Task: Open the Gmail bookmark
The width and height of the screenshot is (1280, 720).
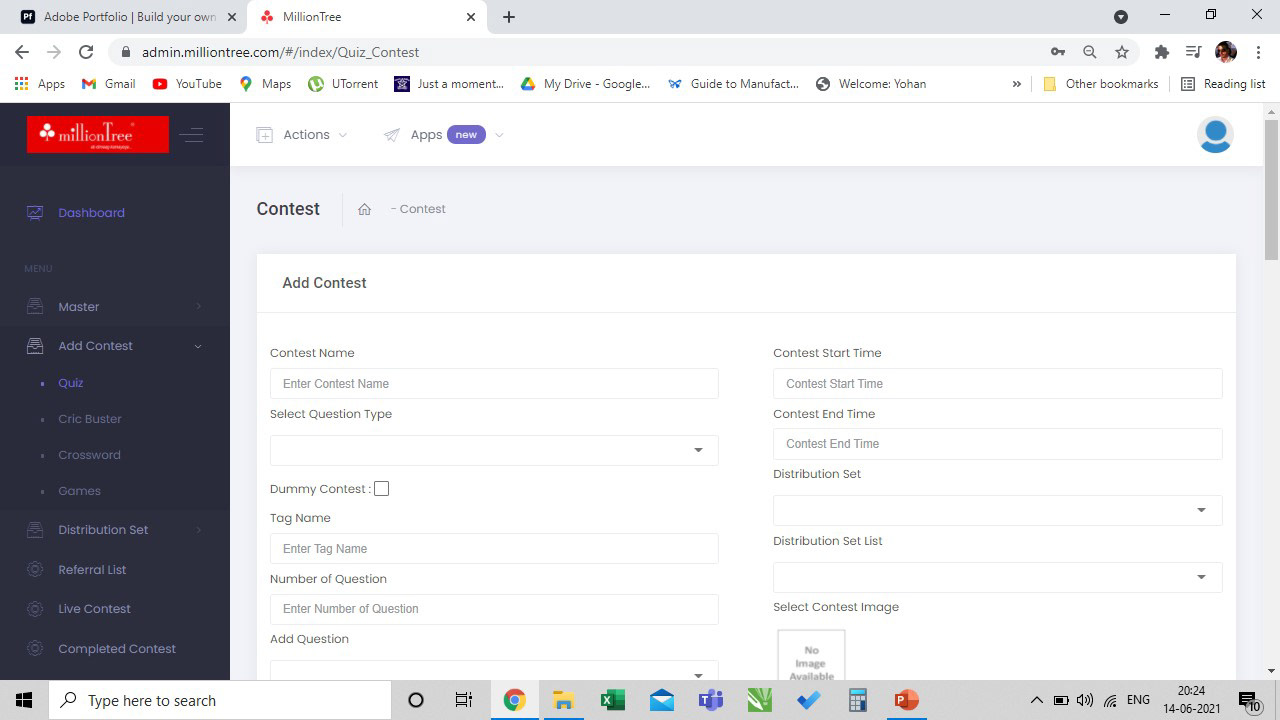Action: click(x=108, y=84)
